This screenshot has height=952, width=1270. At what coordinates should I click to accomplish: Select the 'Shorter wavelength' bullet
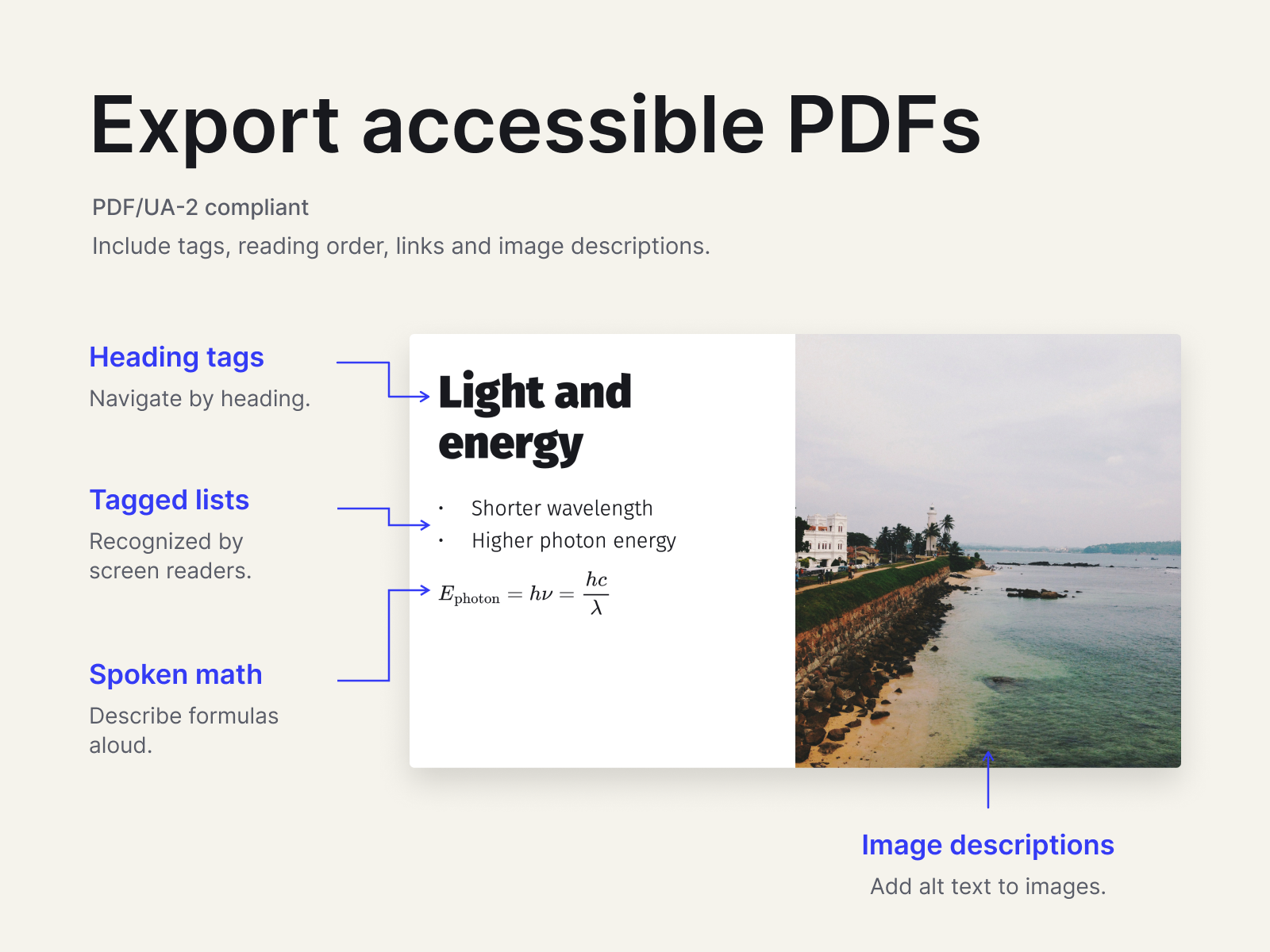[562, 509]
